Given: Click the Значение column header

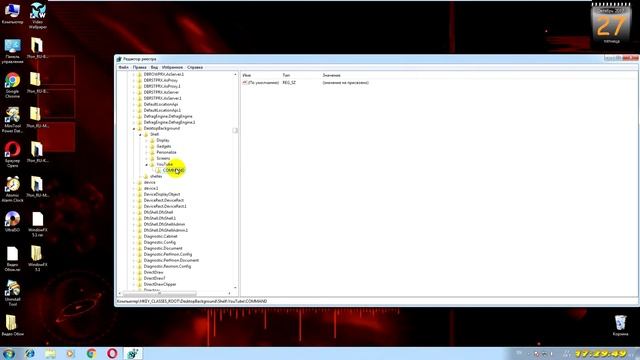Looking at the screenshot, I should [x=331, y=76].
